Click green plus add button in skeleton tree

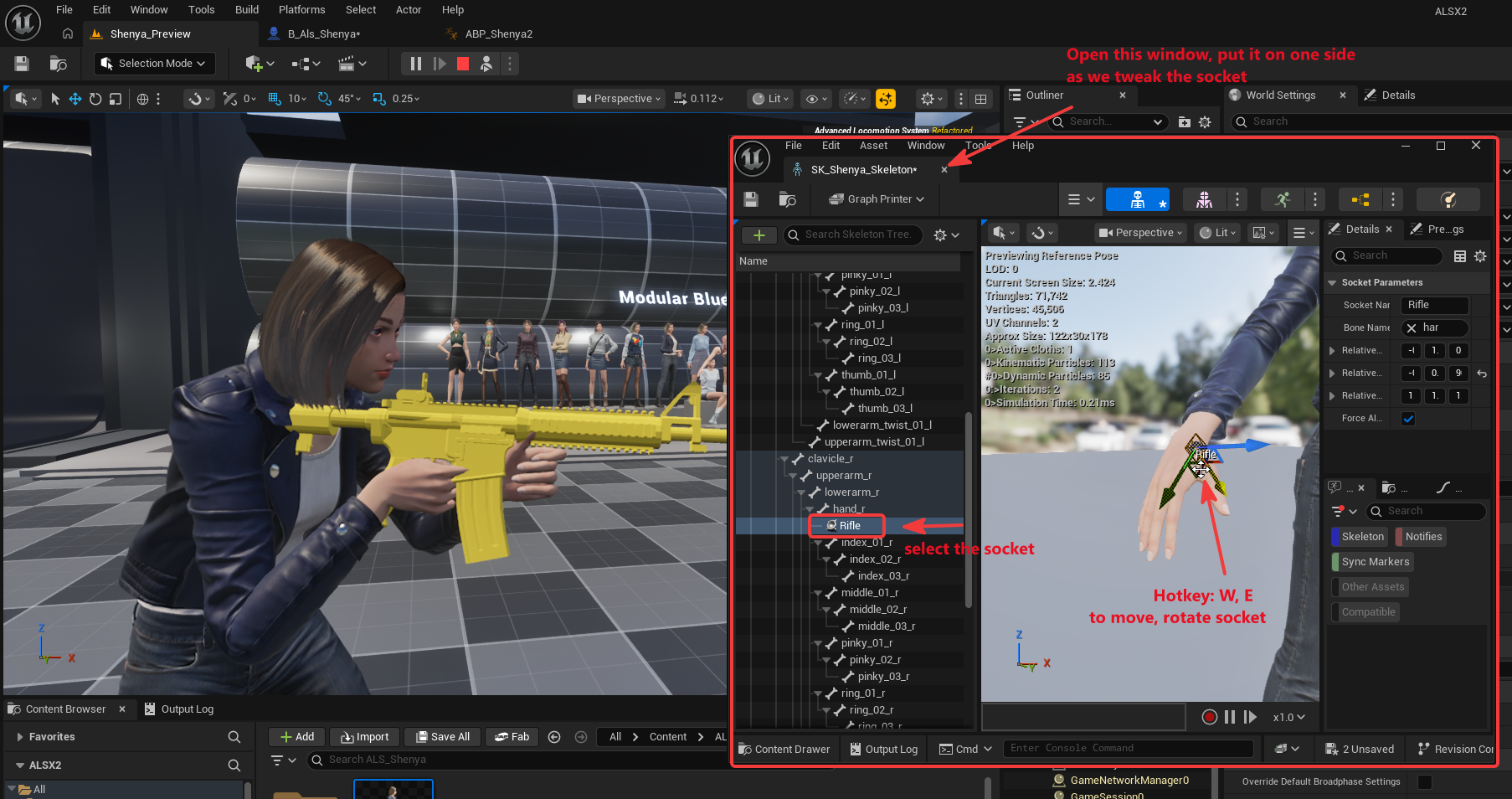pos(759,235)
